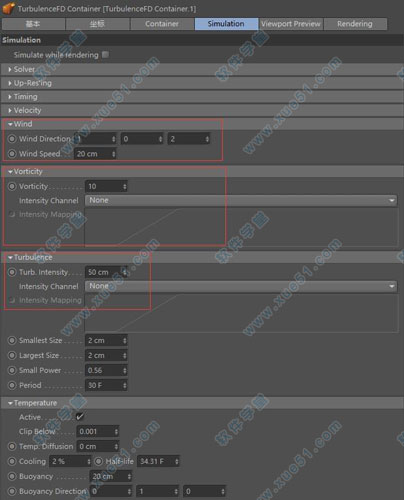Click Cooling field 2 %

pyautogui.click(x=70, y=461)
